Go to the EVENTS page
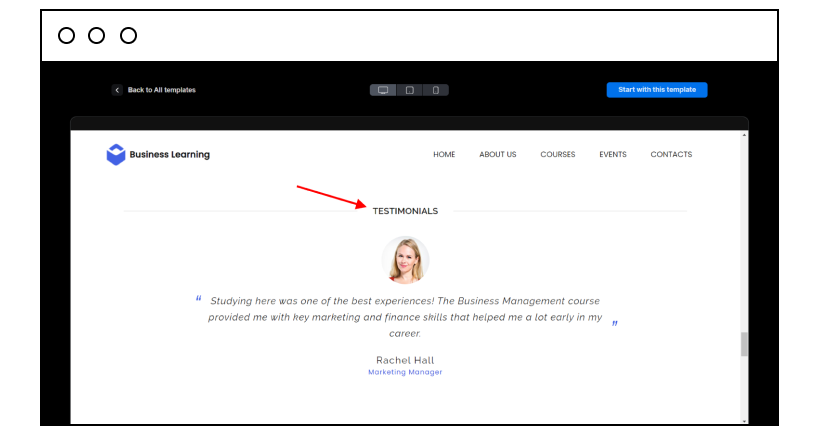Screen dimensions: 818x436 pos(612,154)
